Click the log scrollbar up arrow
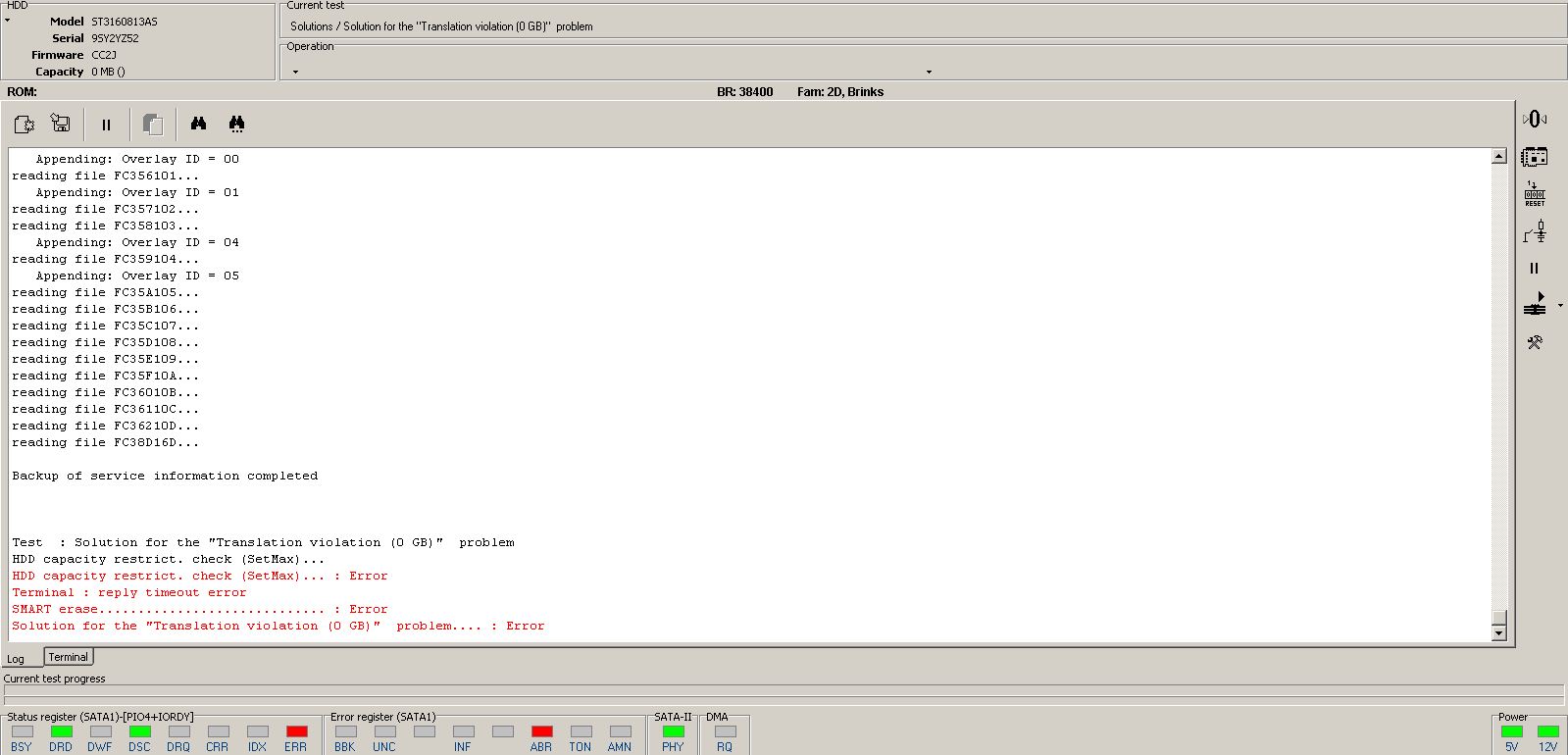Screen dimensions: 1568x755 coord(1498,157)
